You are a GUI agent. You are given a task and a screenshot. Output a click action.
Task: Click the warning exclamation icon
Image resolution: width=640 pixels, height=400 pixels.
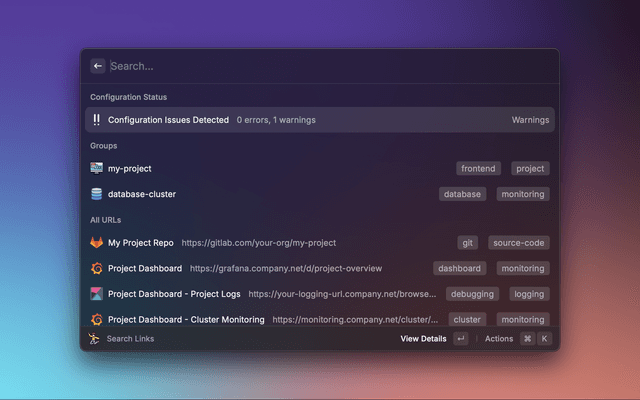click(96, 120)
